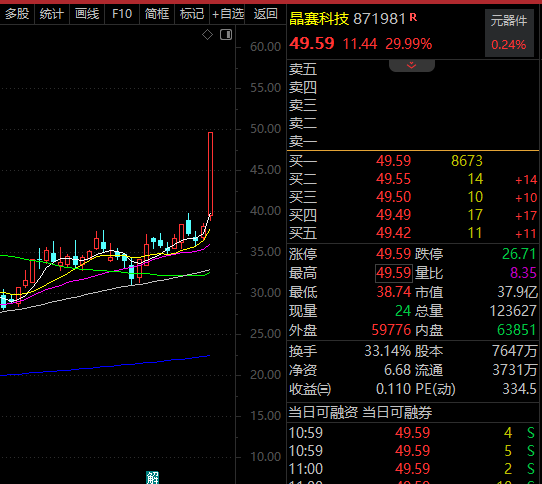The height and width of the screenshot is (484, 542).
Task: Click the stock name 晶赛科技
Action: pyautogui.click(x=319, y=19)
